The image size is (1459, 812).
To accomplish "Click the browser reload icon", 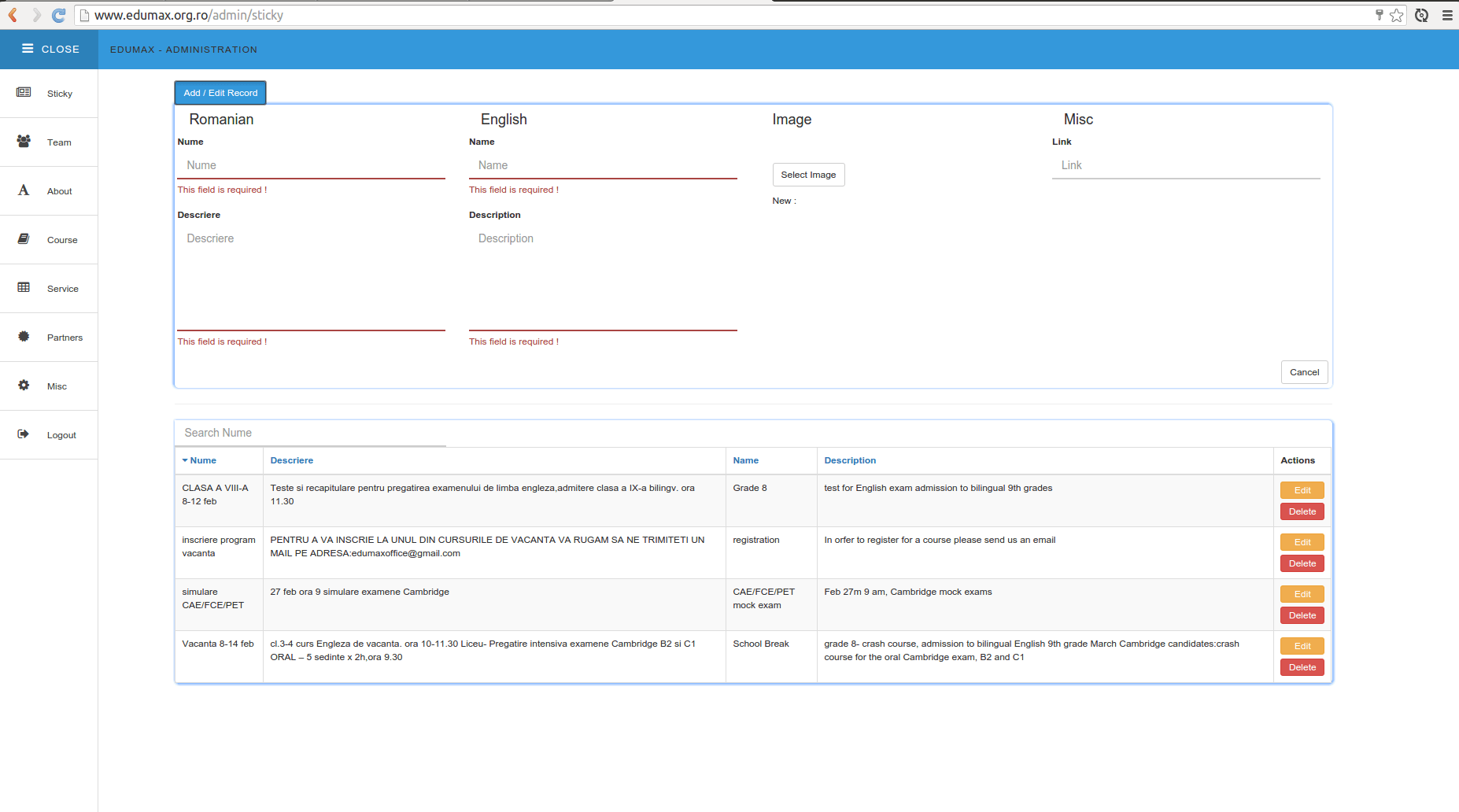I will 57,14.
